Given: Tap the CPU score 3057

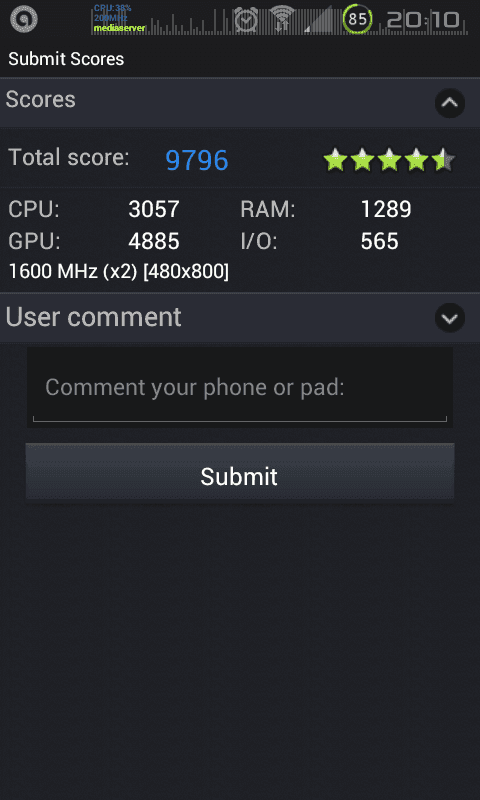Looking at the screenshot, I should tap(154, 209).
